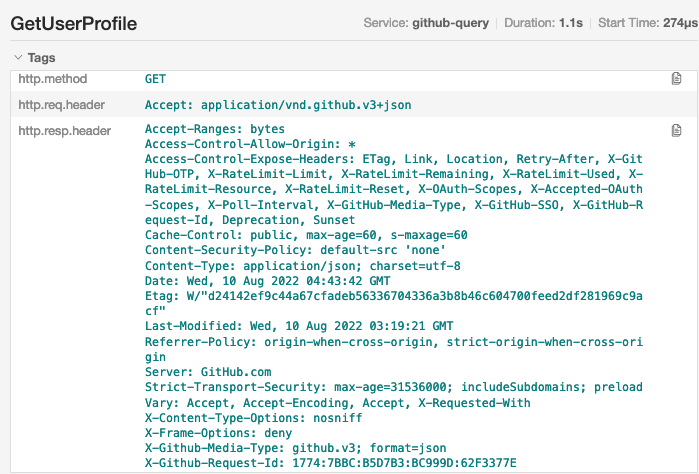Viewport: 699px width, 474px height.
Task: Click the Server: GitHub.com line
Action: click(x=194, y=371)
